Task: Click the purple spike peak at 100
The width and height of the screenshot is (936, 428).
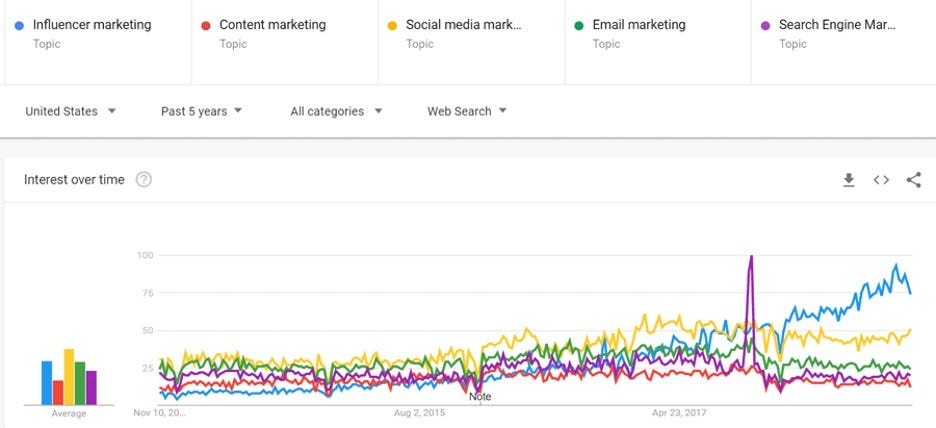Action: pos(751,257)
